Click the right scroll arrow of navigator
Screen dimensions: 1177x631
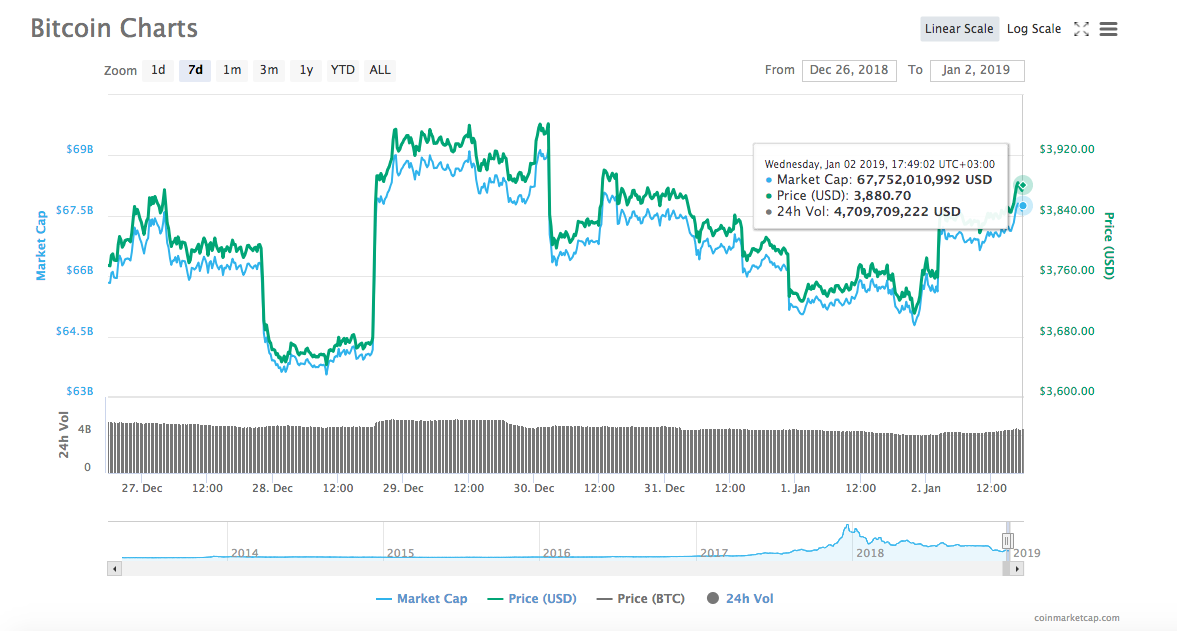pos(1017,569)
